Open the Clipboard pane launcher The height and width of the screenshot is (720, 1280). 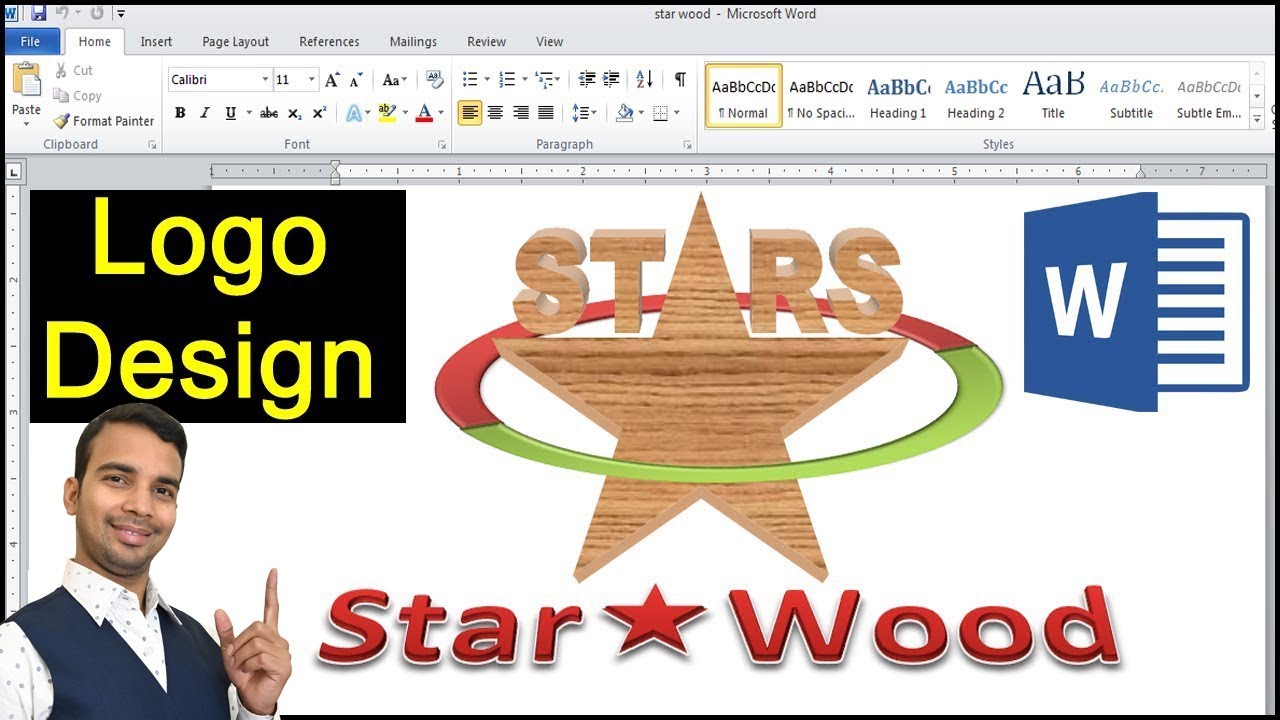(x=153, y=145)
